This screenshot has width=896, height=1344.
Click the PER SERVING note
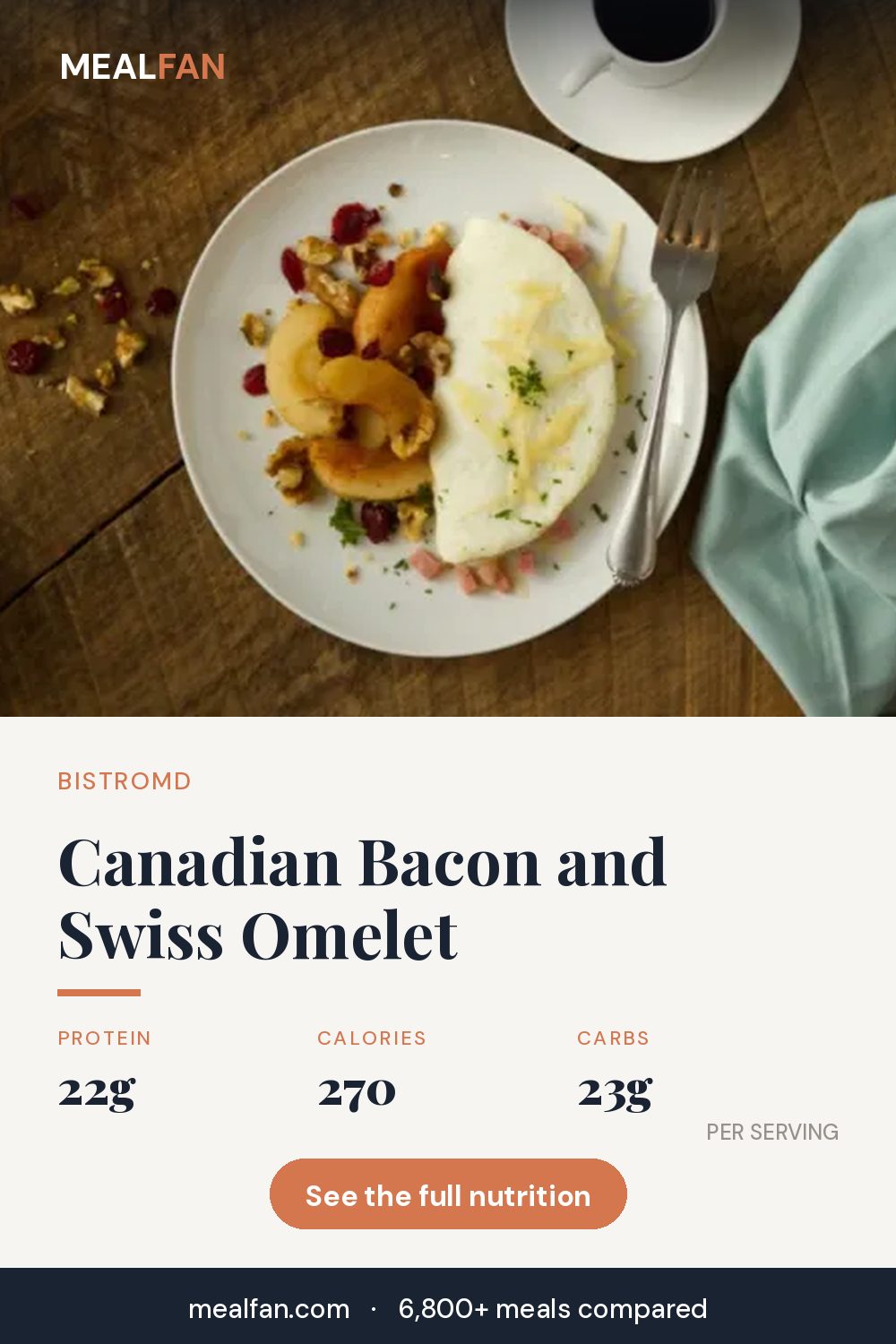pos(772,1133)
